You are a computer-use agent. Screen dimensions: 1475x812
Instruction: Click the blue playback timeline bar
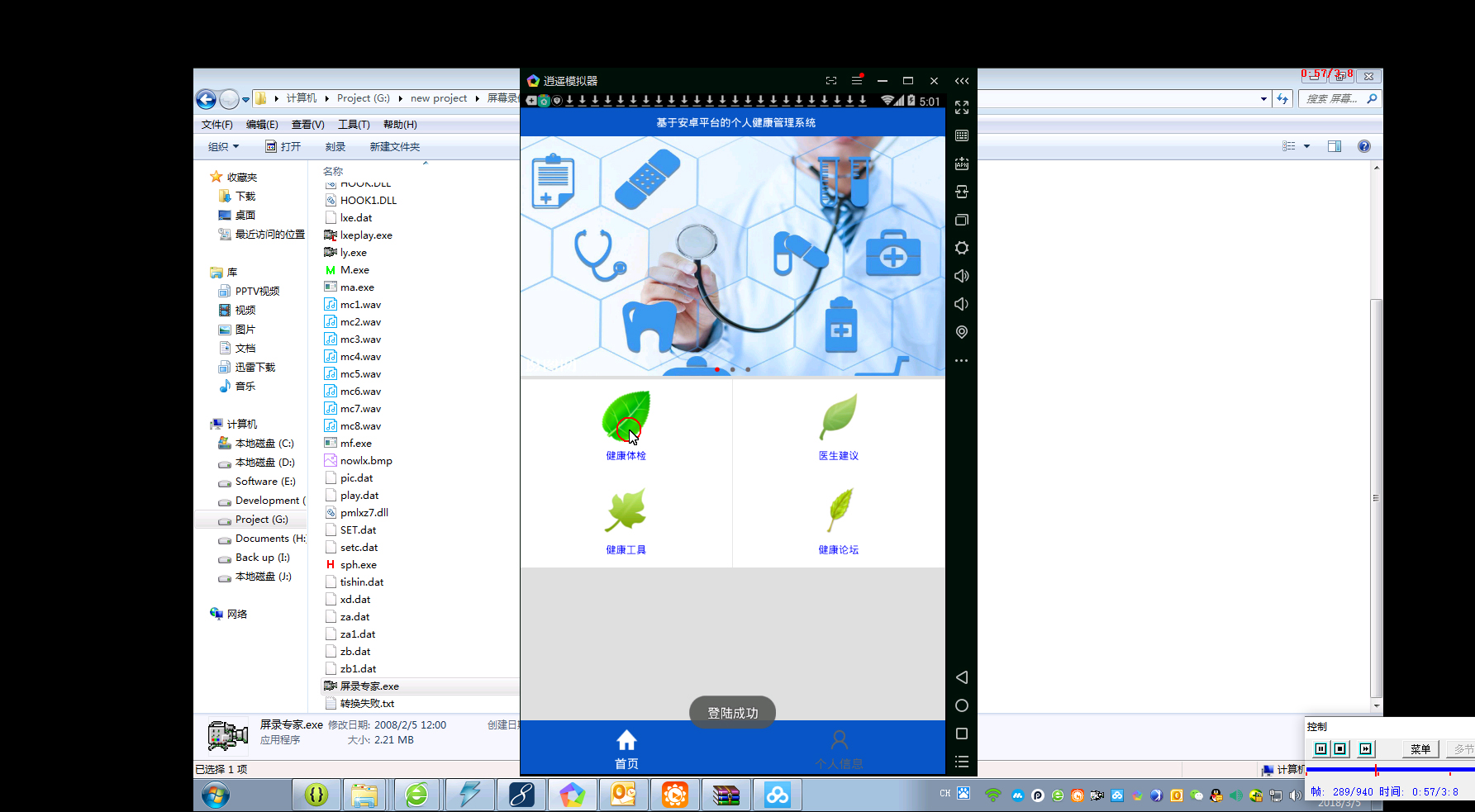(x=1390, y=770)
